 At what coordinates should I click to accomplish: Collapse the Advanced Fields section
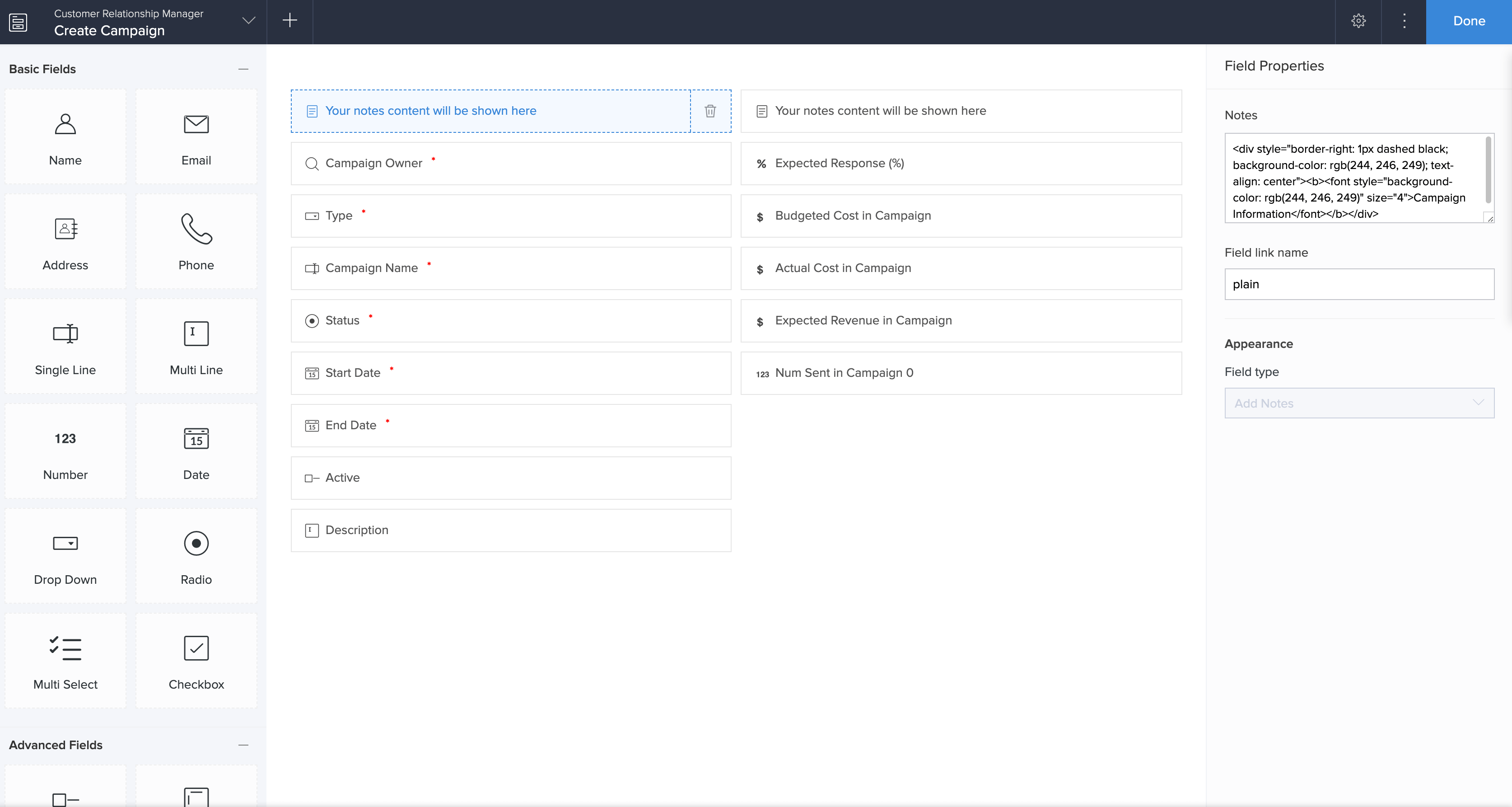coord(243,745)
